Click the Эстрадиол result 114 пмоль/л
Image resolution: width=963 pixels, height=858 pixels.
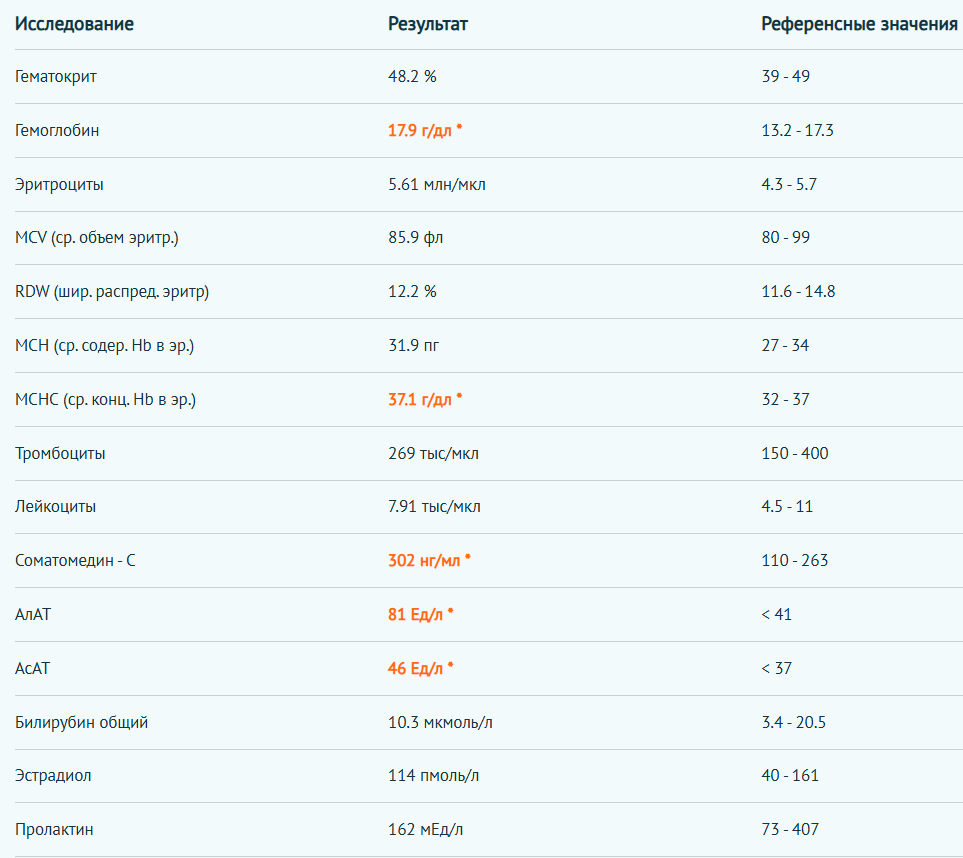pos(436,776)
